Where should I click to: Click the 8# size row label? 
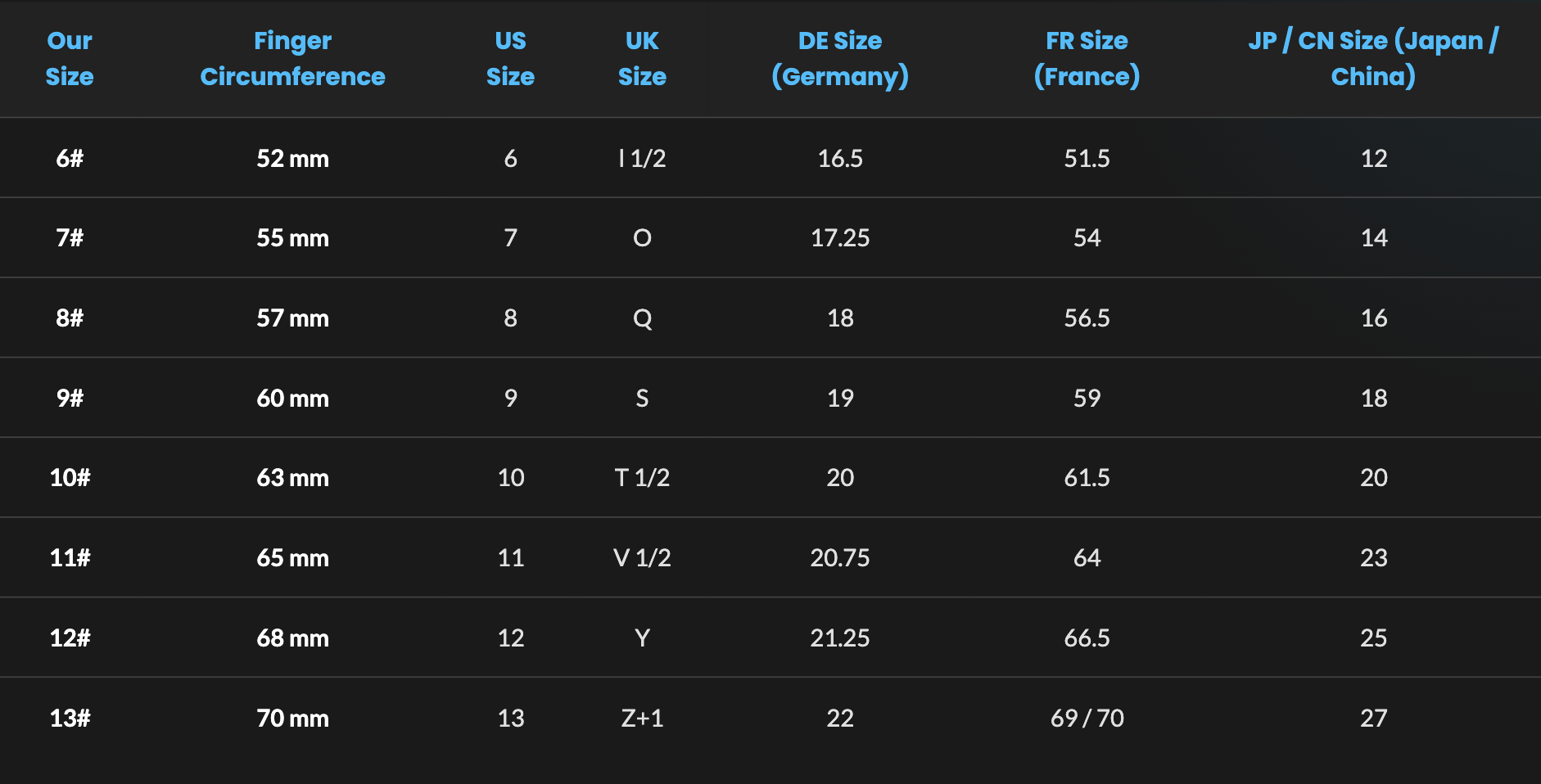pyautogui.click(x=70, y=318)
